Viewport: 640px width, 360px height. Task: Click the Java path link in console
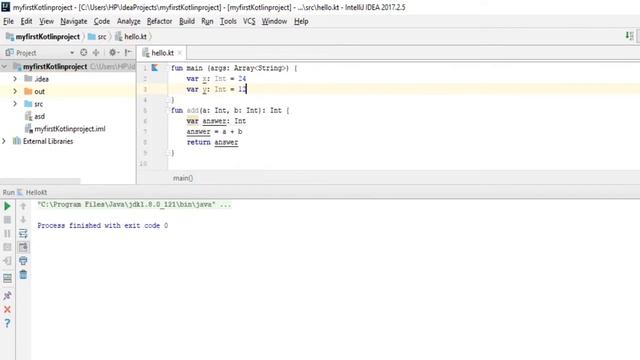pos(134,204)
